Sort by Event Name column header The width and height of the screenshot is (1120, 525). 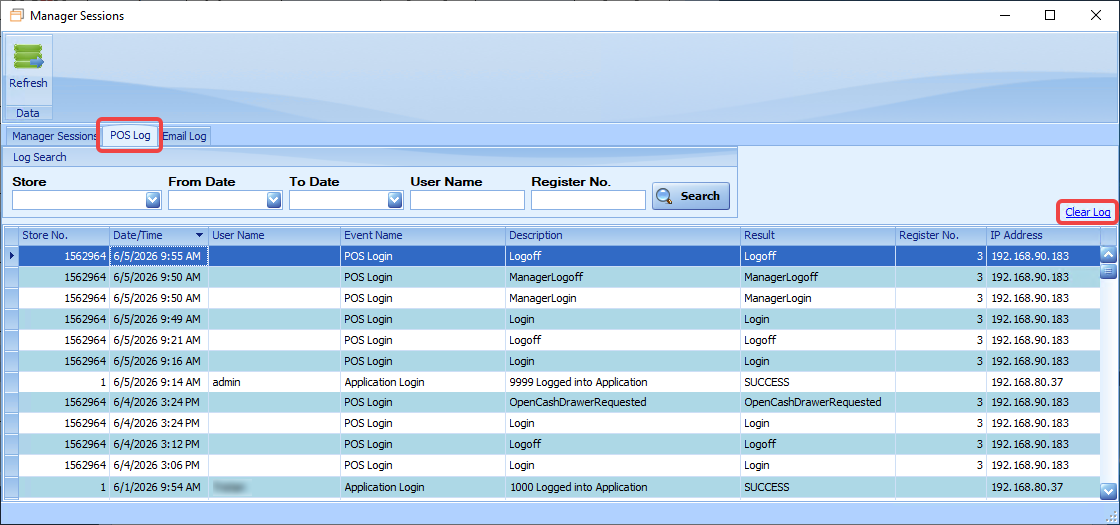(423, 235)
